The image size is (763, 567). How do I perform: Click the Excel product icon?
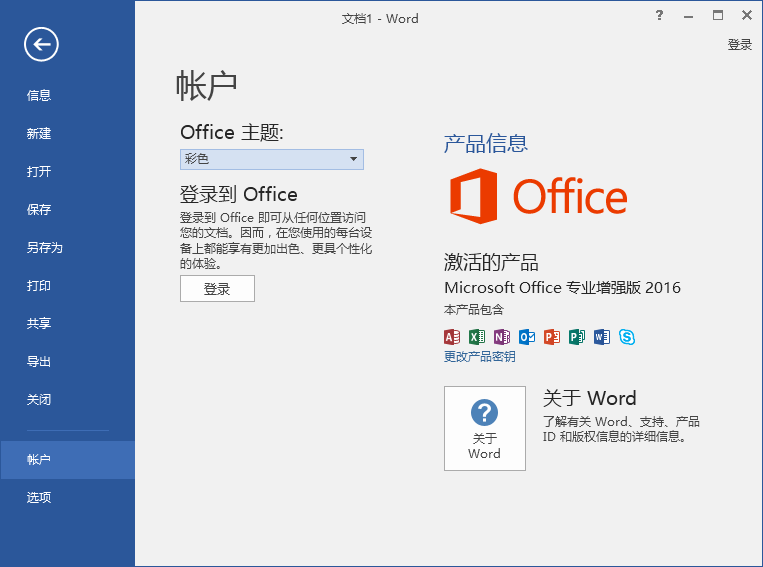click(477, 337)
